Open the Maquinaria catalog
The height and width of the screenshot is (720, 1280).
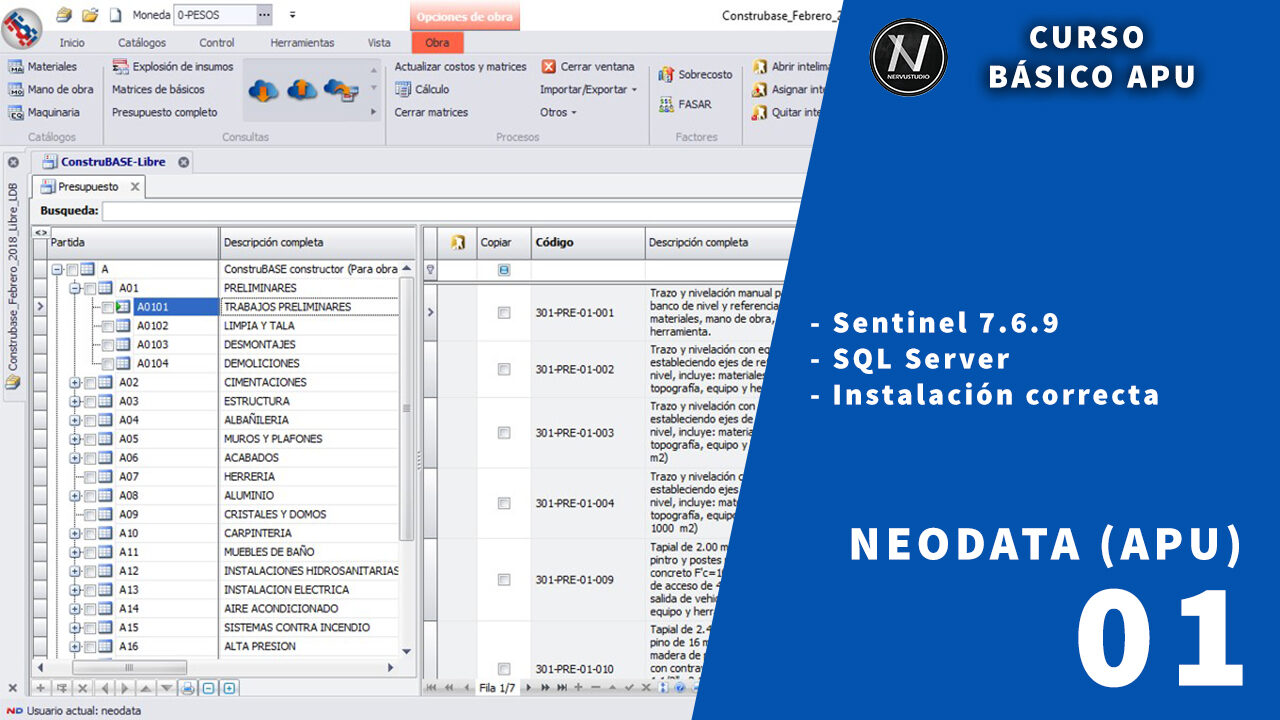[44, 112]
